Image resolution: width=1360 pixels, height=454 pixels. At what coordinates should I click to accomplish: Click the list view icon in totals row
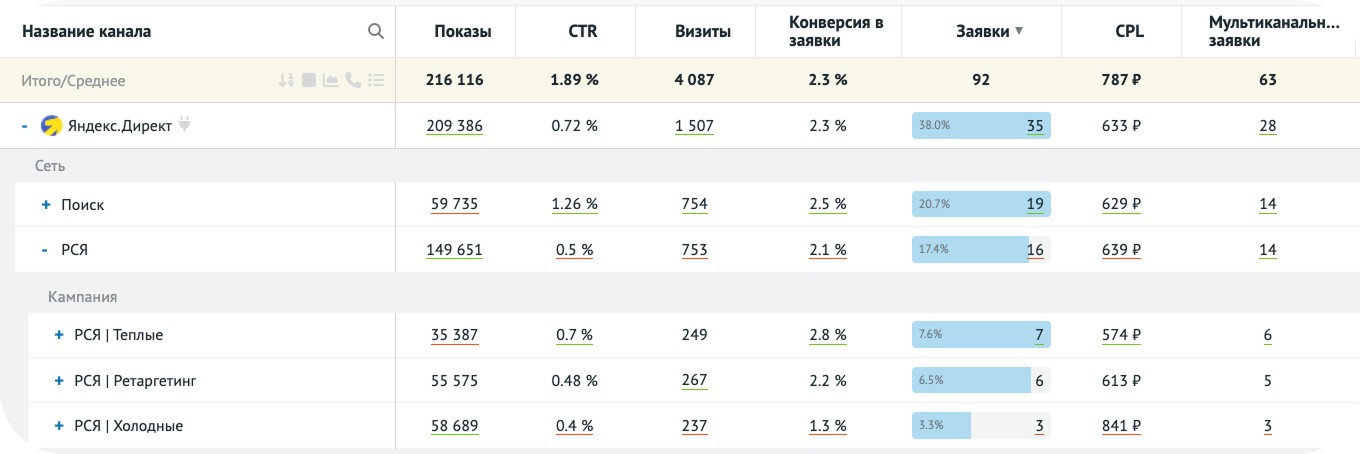point(376,81)
